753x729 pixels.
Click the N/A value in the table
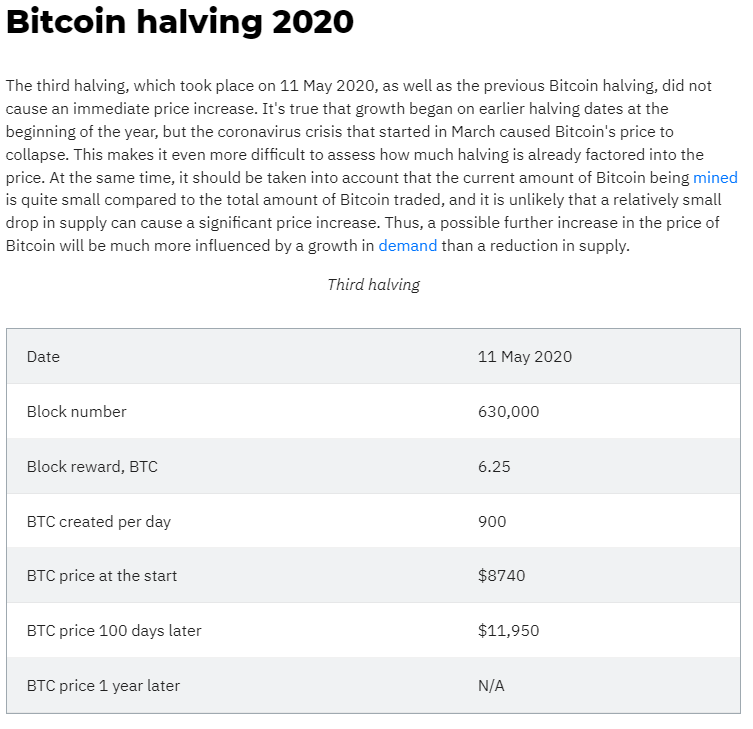click(x=493, y=686)
